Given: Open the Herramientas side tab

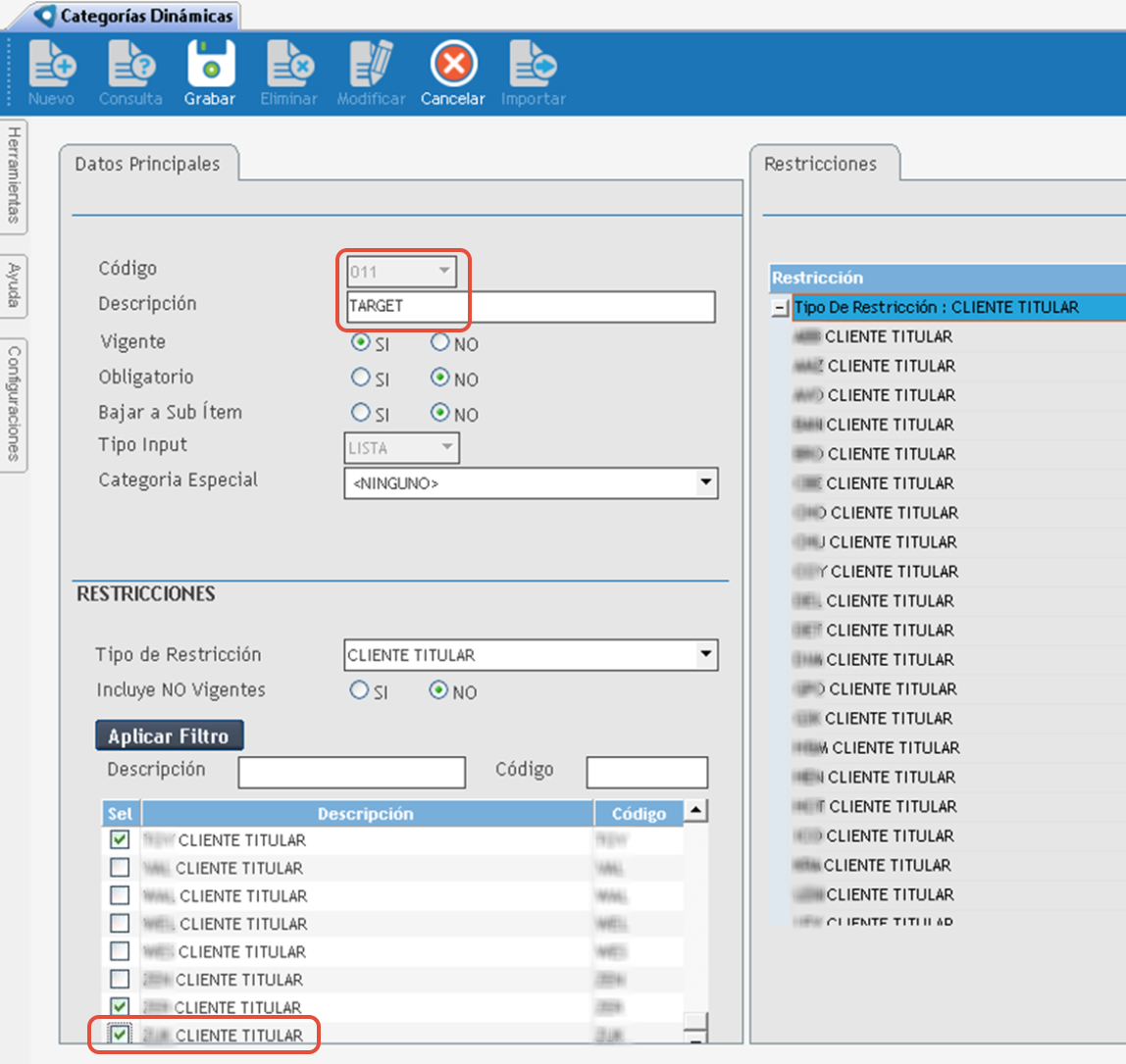Looking at the screenshot, I should [14, 176].
